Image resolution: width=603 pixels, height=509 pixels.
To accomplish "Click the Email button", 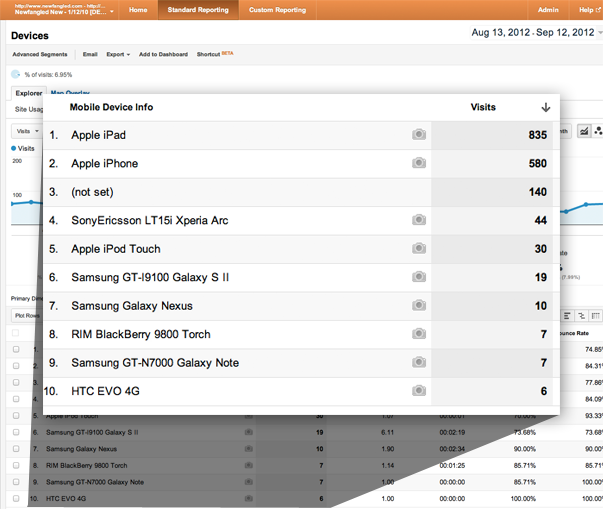I will (x=90, y=54).
